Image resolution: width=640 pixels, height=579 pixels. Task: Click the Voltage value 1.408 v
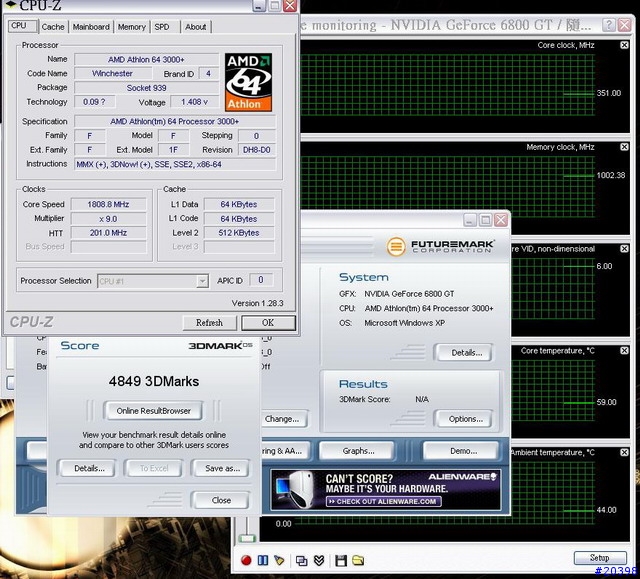tap(194, 102)
